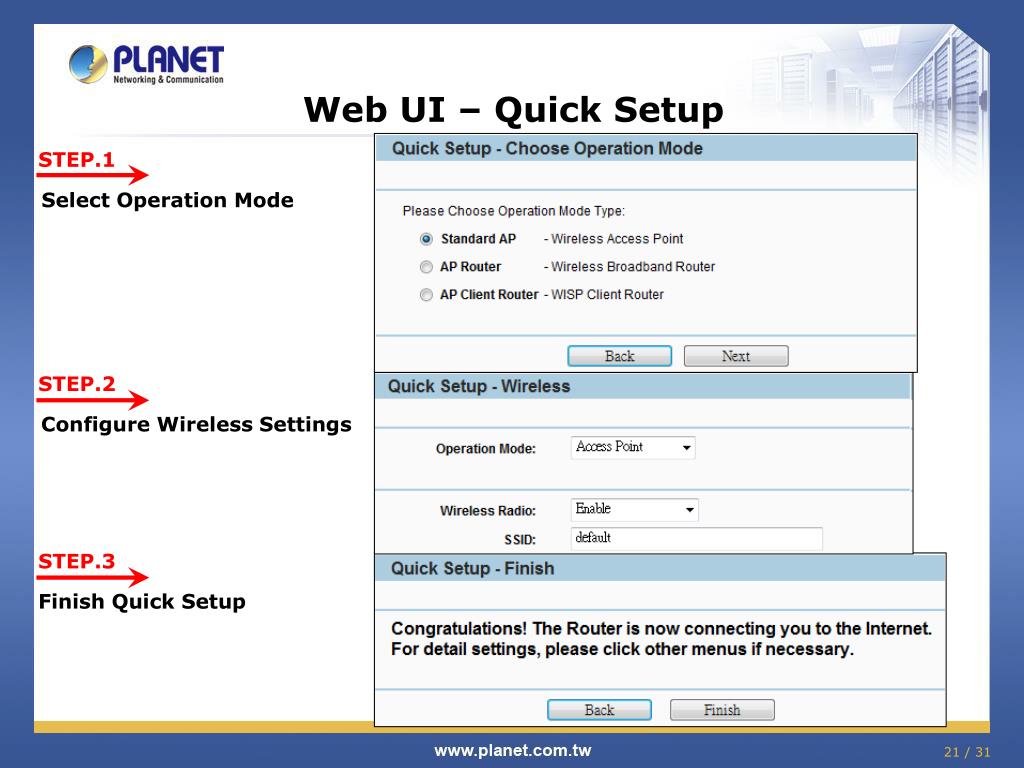Click the 'Finish Quick Setup' caption
Screen dimensions: 1024x768
click(142, 601)
